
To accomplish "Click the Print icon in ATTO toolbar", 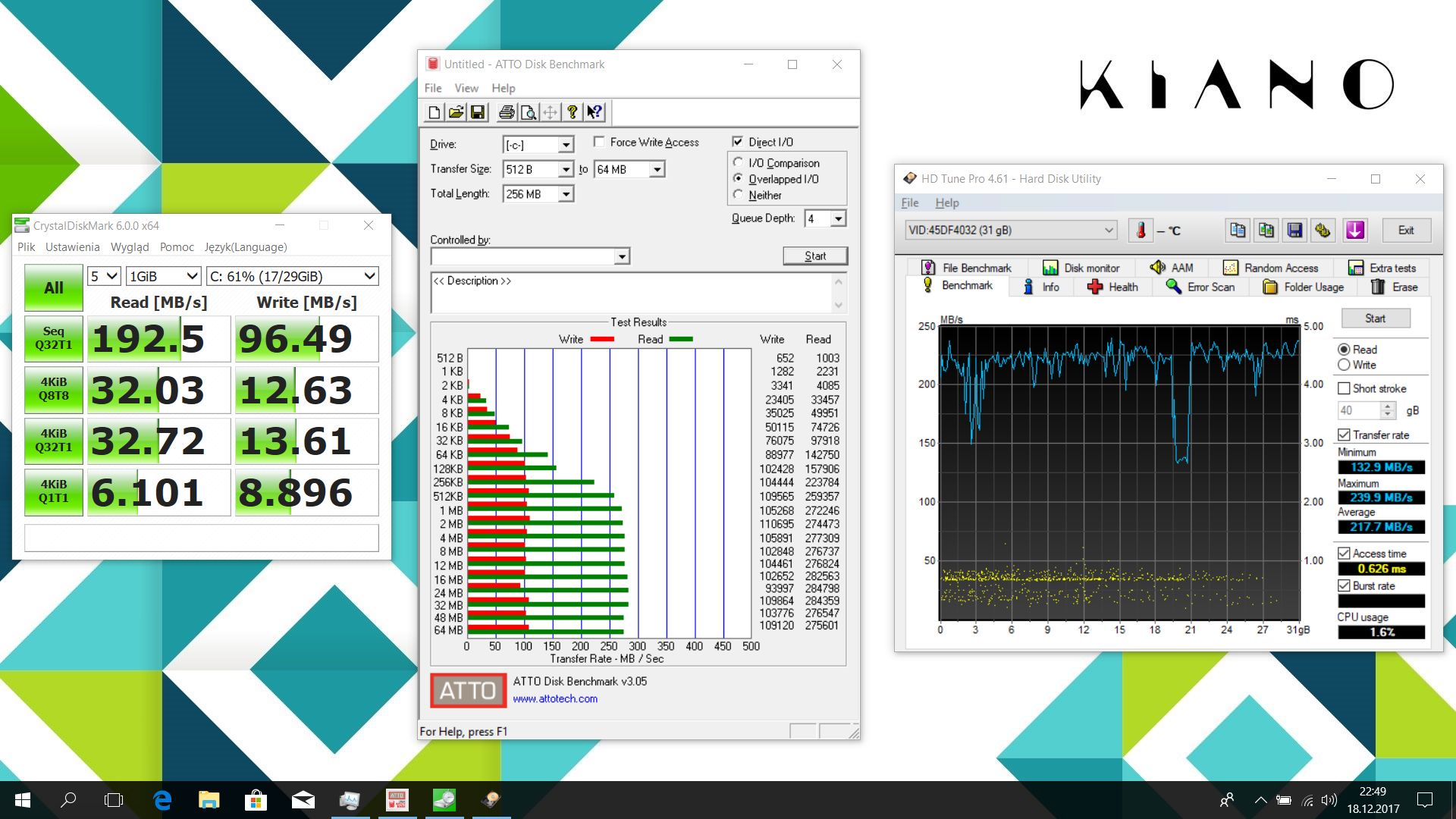I will pos(507,112).
